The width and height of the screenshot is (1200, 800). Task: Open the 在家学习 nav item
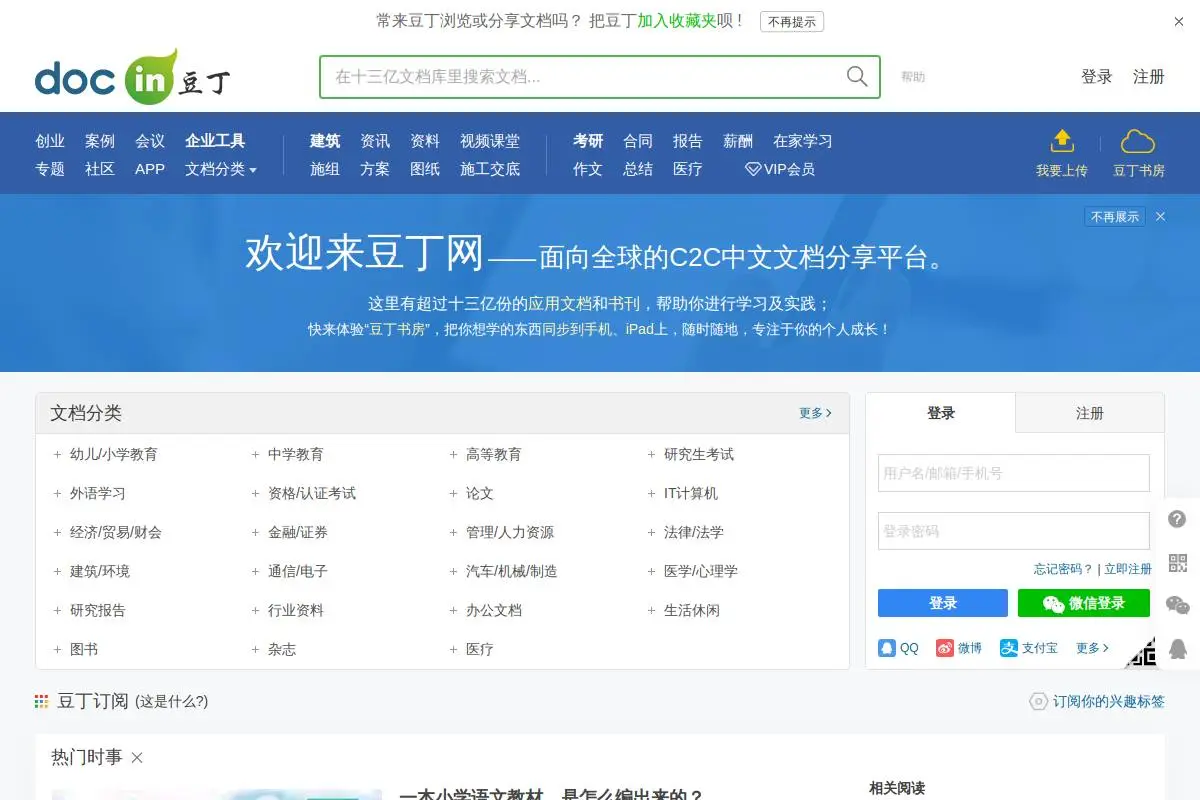[803, 141]
